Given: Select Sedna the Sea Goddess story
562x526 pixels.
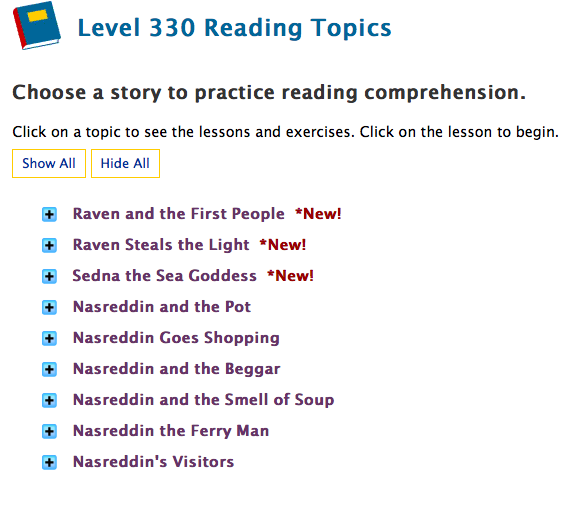Looking at the screenshot, I should tap(165, 276).
